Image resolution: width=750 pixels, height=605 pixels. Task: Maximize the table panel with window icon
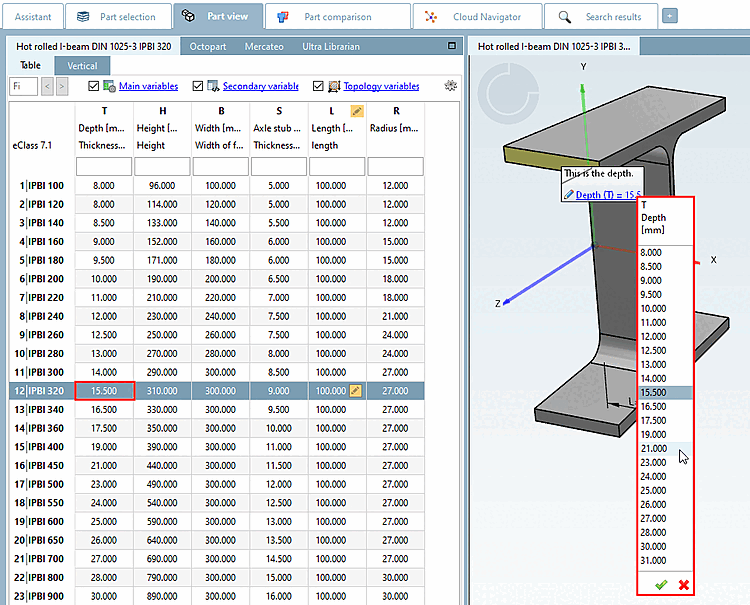pos(453,46)
